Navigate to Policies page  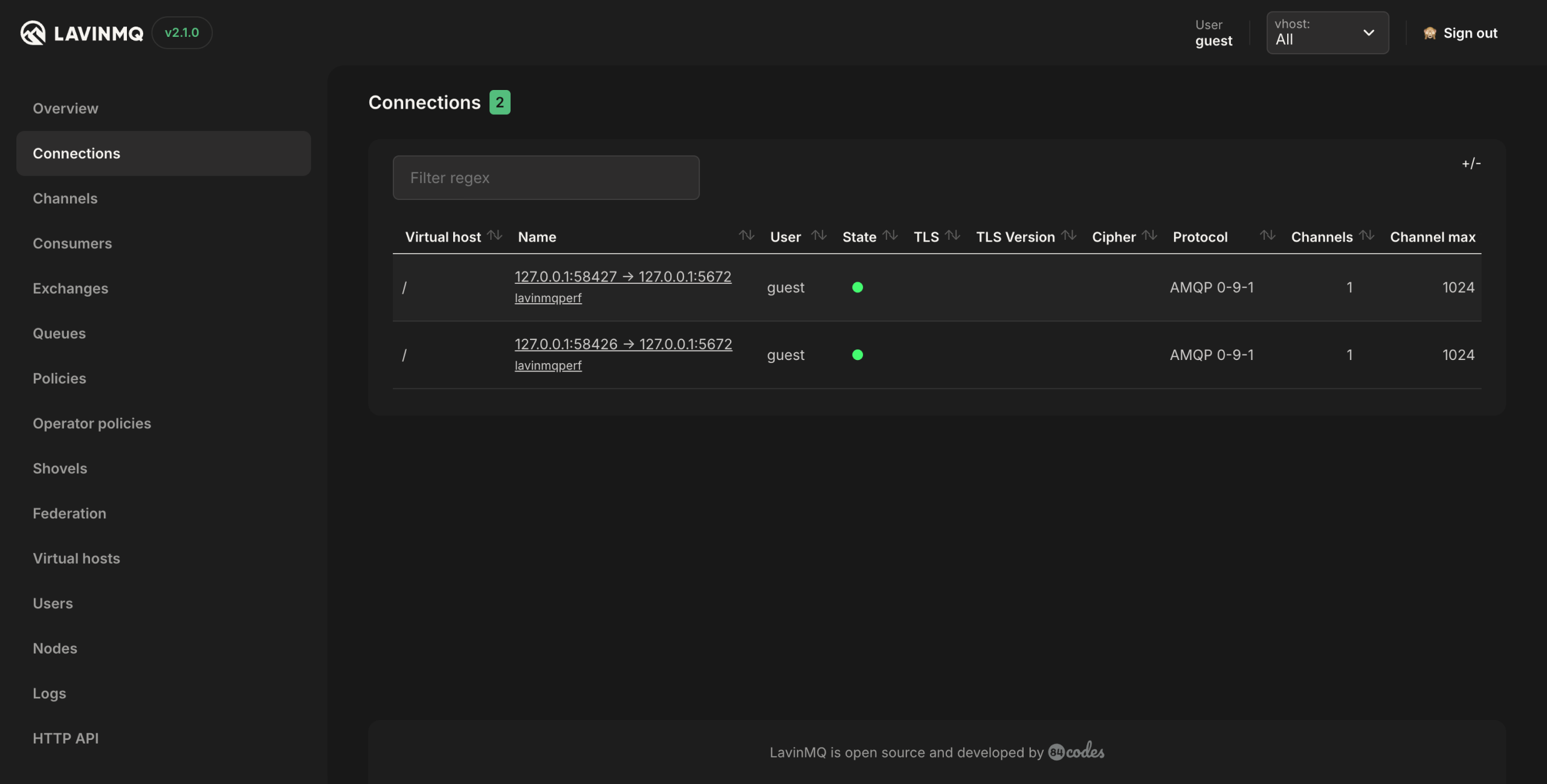click(x=59, y=379)
